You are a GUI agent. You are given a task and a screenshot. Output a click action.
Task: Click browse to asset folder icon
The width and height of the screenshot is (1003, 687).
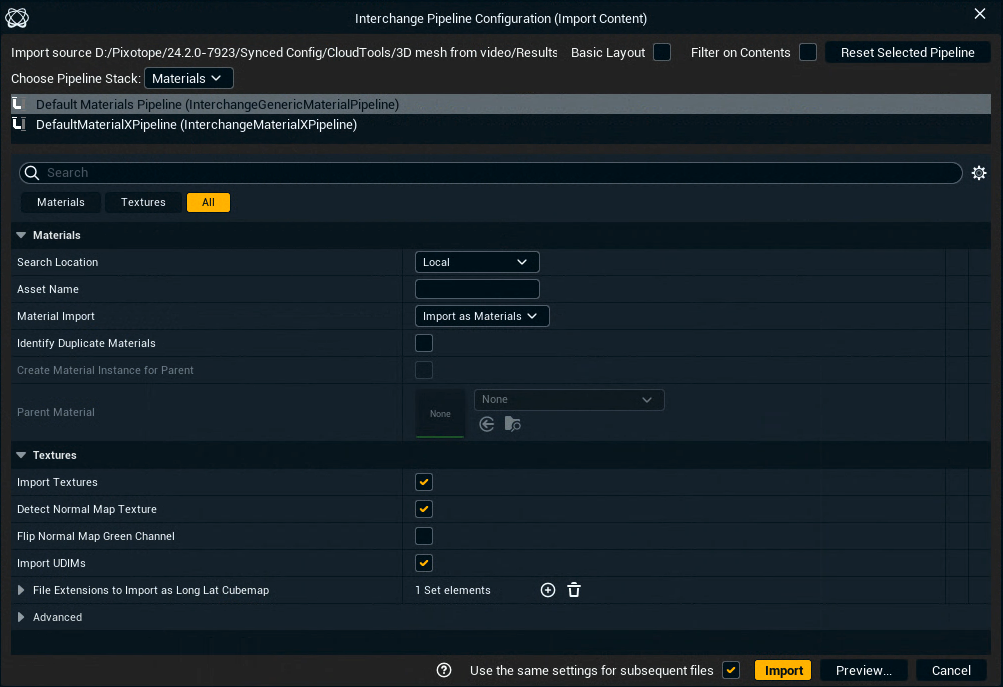pos(512,424)
